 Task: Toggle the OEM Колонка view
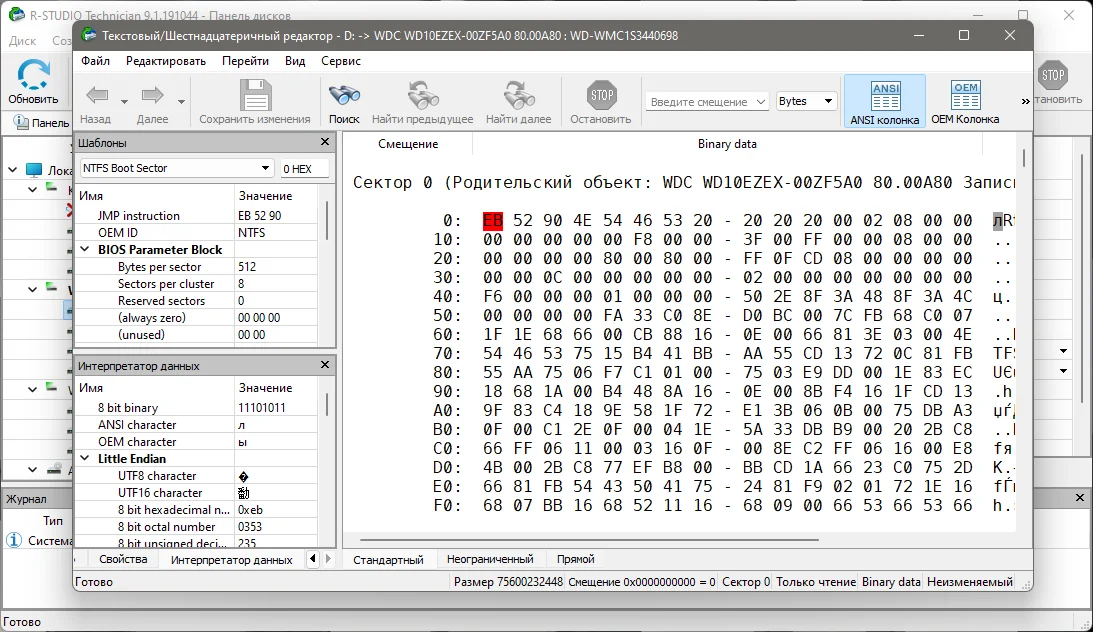(965, 102)
